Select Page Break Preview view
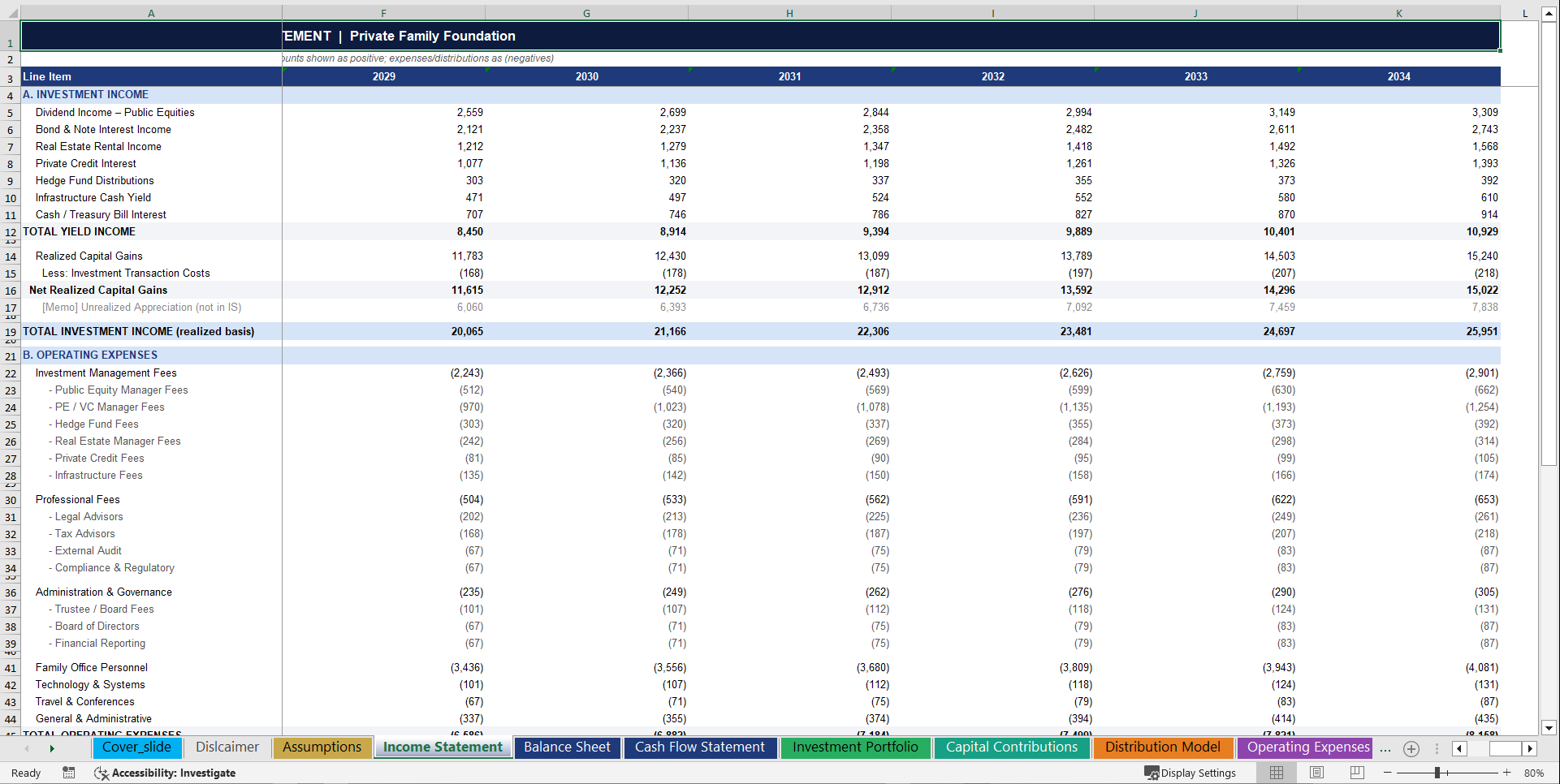The width and height of the screenshot is (1560, 784). [x=1356, y=773]
